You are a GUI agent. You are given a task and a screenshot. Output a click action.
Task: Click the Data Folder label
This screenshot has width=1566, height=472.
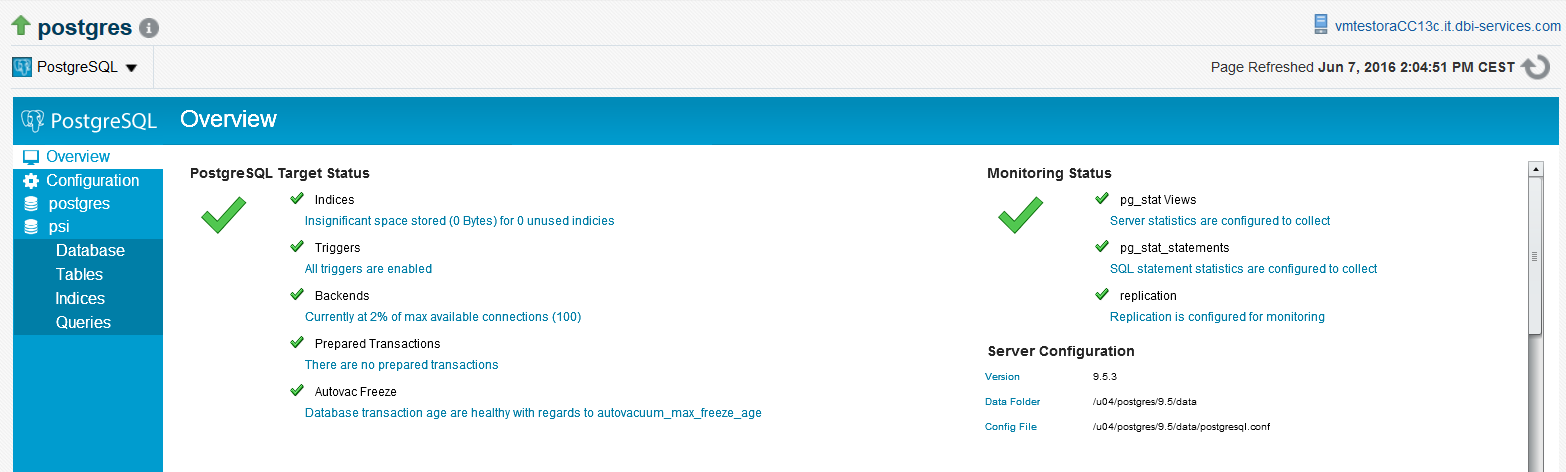(x=1012, y=402)
